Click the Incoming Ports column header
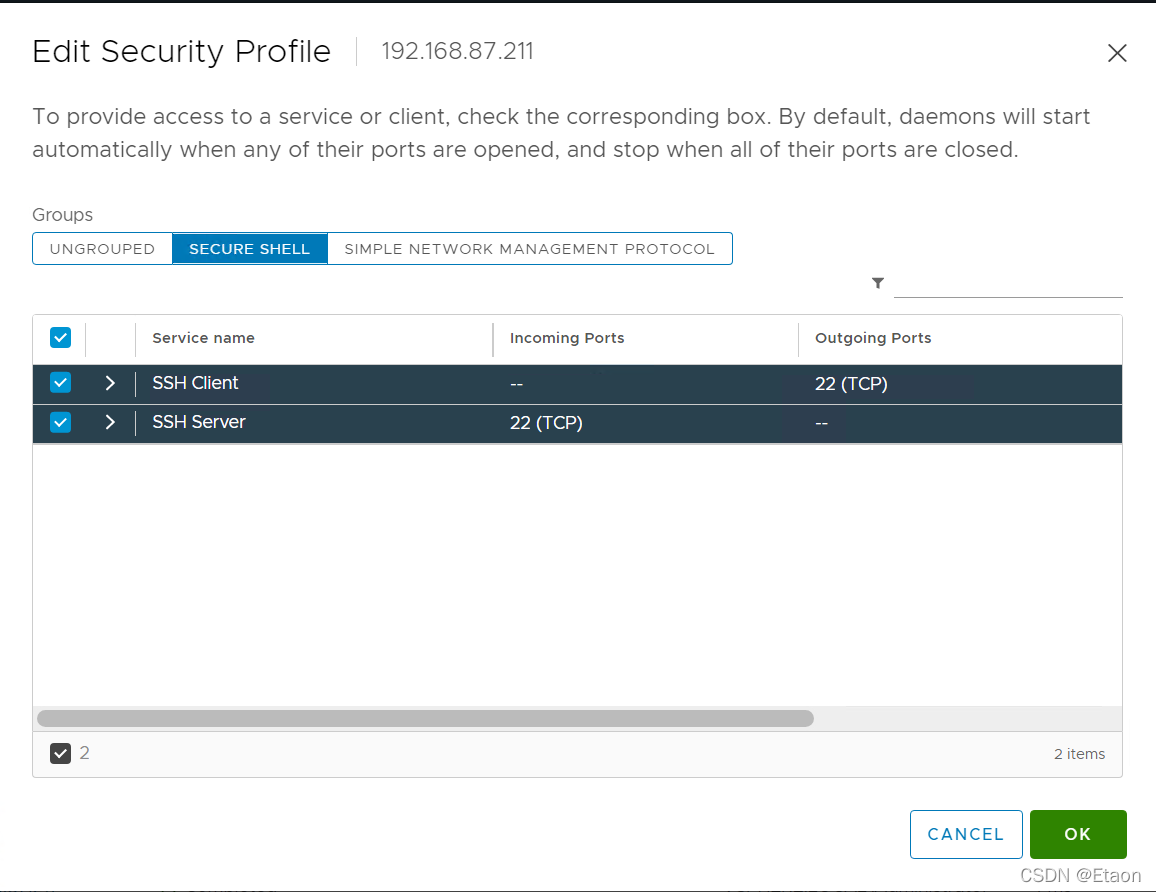The height and width of the screenshot is (892, 1156). click(567, 338)
